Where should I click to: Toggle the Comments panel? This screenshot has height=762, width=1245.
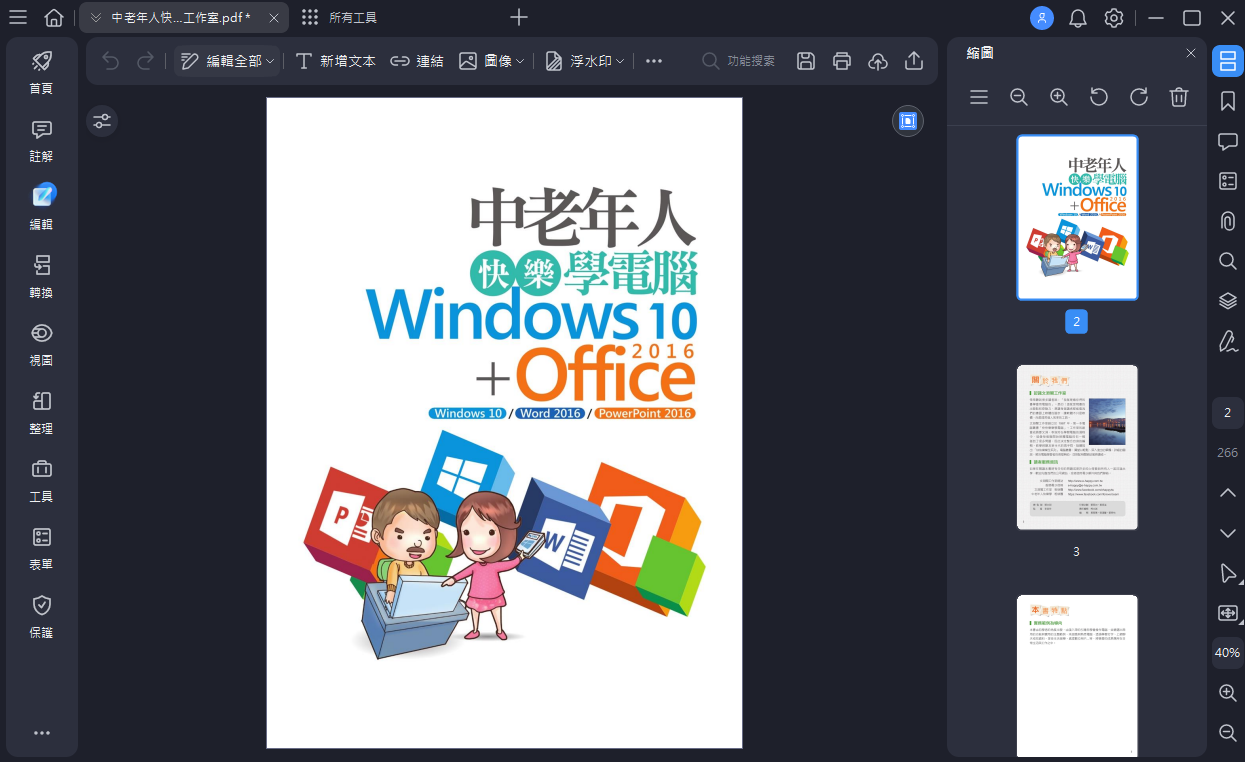pos(1228,141)
